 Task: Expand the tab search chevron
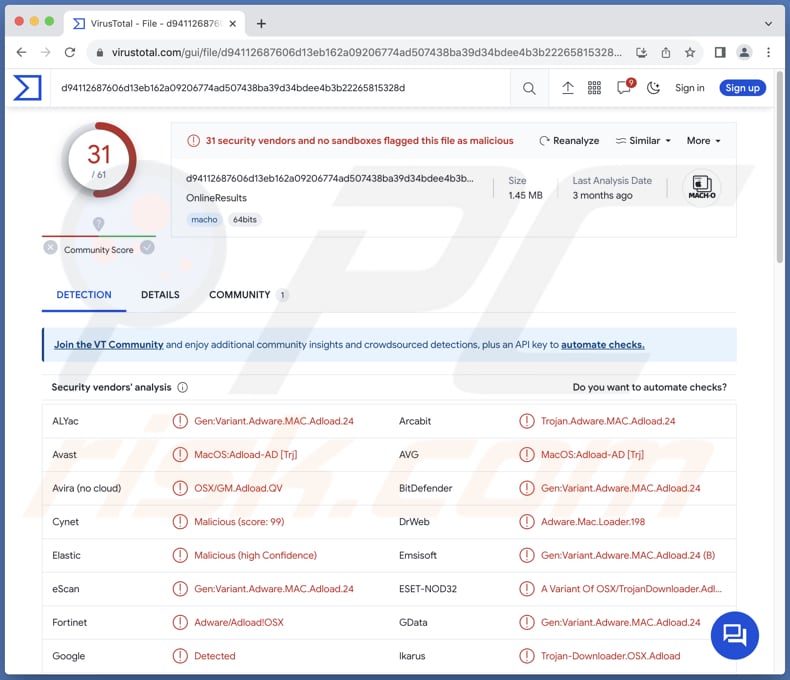click(x=768, y=24)
